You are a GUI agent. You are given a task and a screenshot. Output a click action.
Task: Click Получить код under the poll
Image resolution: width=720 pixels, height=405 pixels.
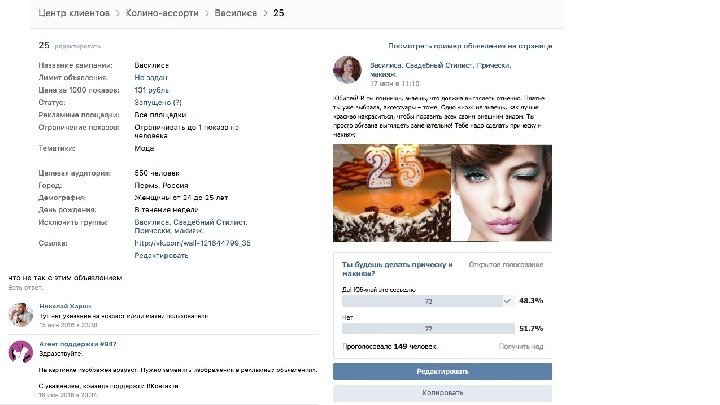pos(521,347)
